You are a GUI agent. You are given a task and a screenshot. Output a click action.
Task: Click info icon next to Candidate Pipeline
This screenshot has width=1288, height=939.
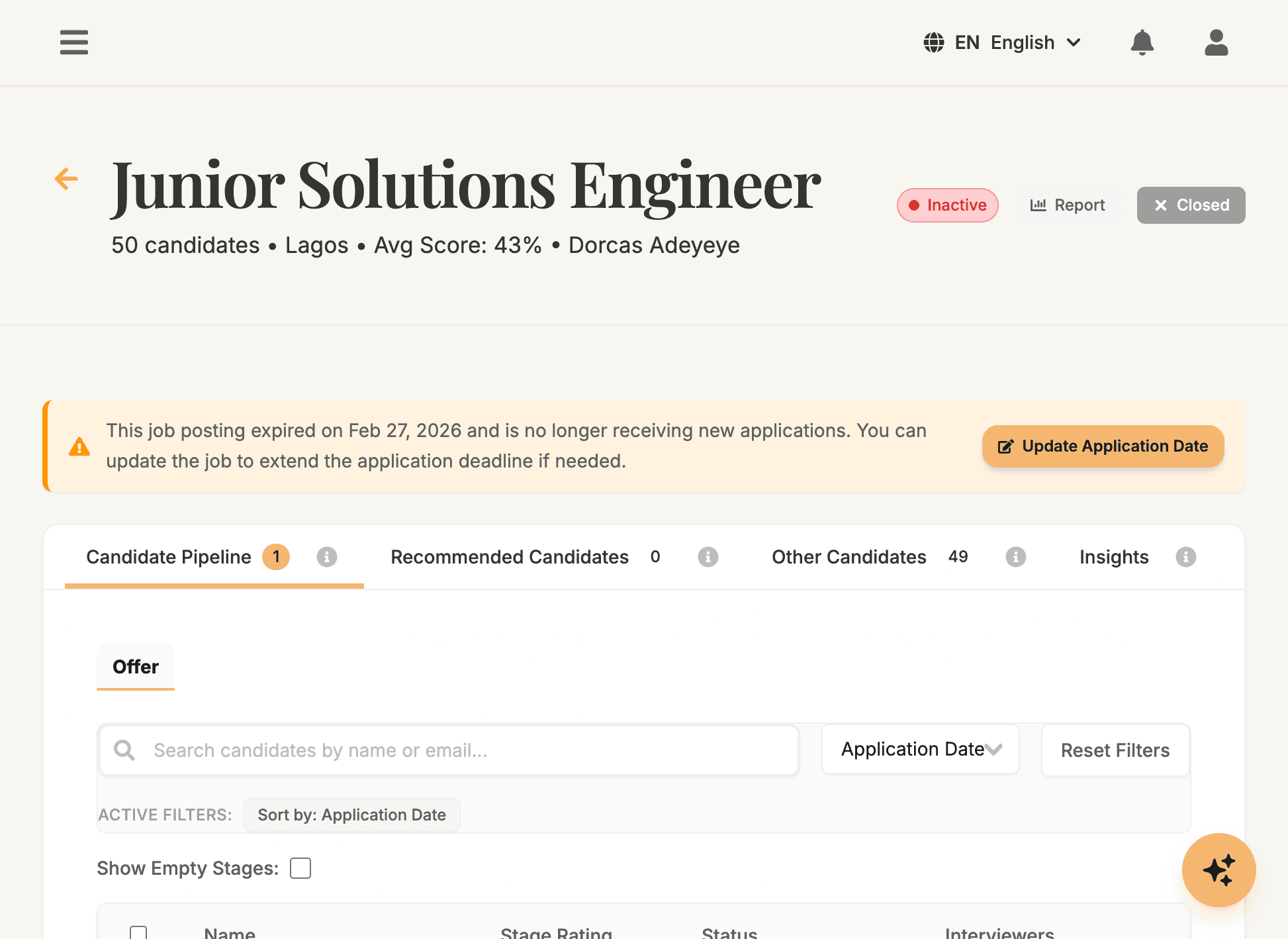click(x=326, y=557)
